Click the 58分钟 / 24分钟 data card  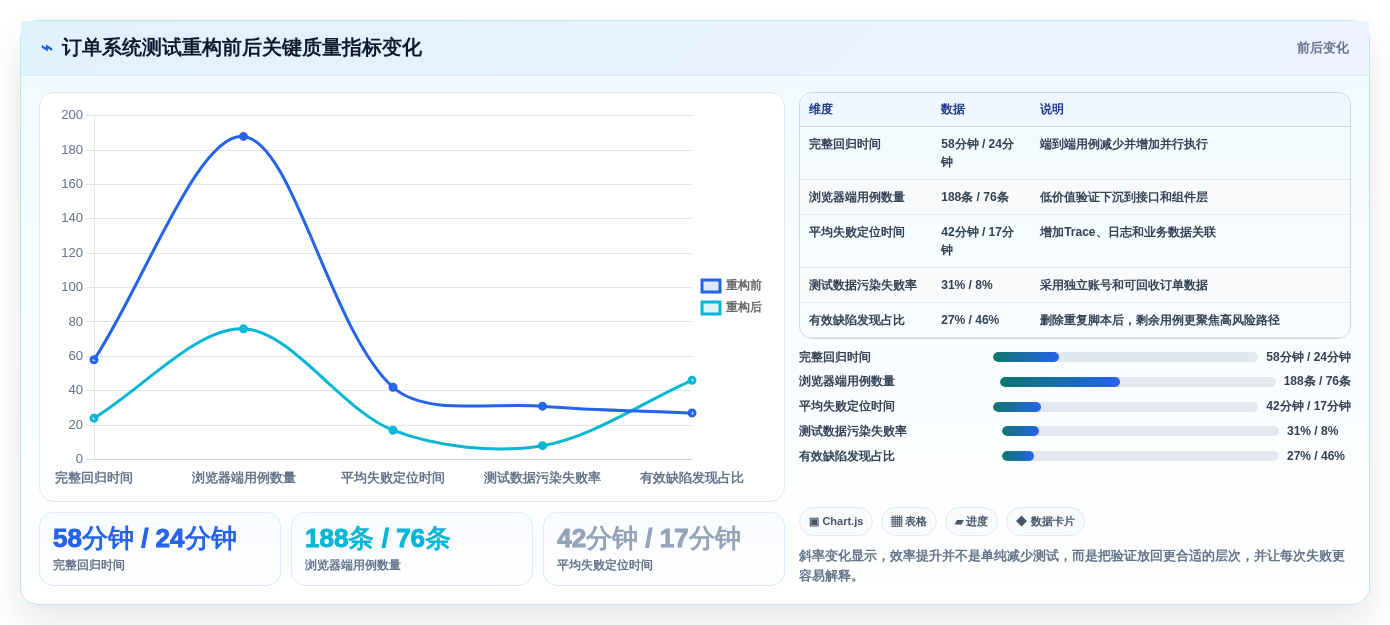pyautogui.click(x=160, y=549)
